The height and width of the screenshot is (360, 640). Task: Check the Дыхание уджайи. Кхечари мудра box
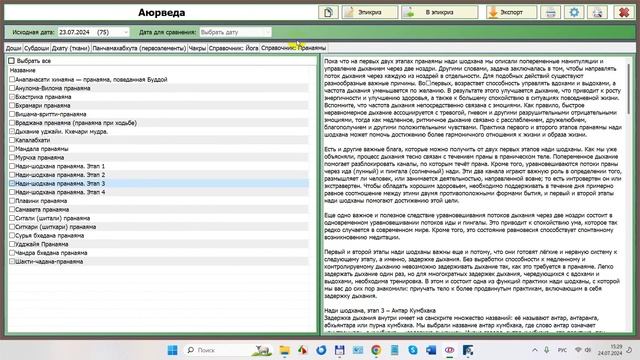pyautogui.click(x=12, y=131)
